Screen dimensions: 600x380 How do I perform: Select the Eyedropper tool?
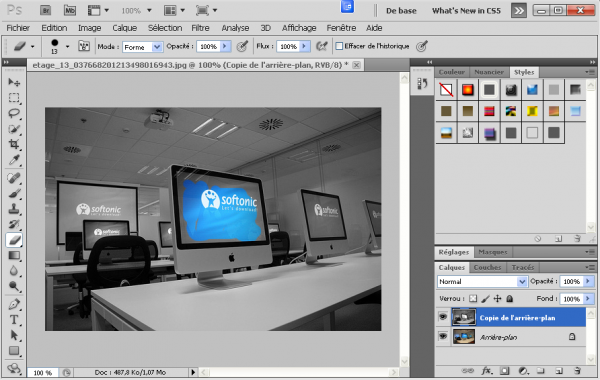coord(14,160)
